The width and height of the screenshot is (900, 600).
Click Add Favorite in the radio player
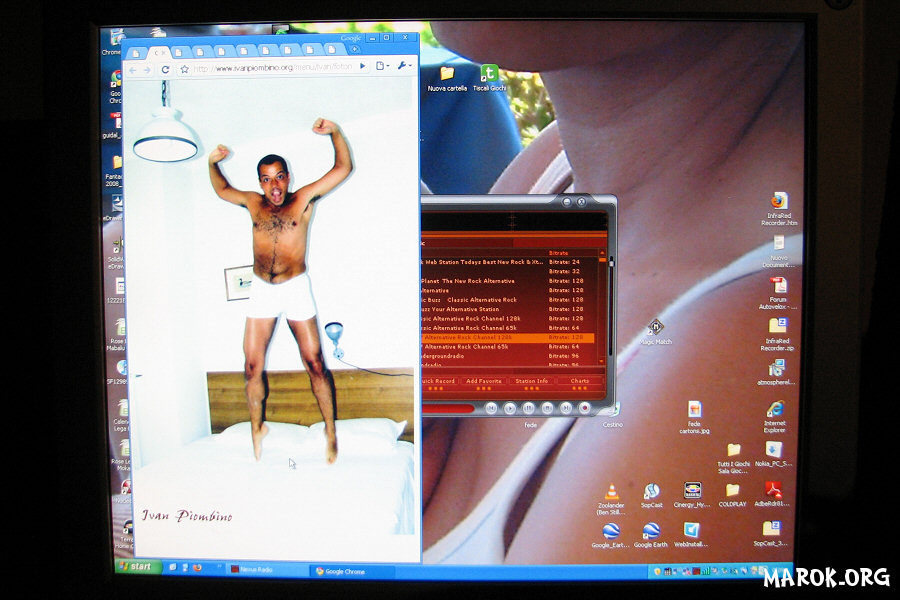(484, 381)
